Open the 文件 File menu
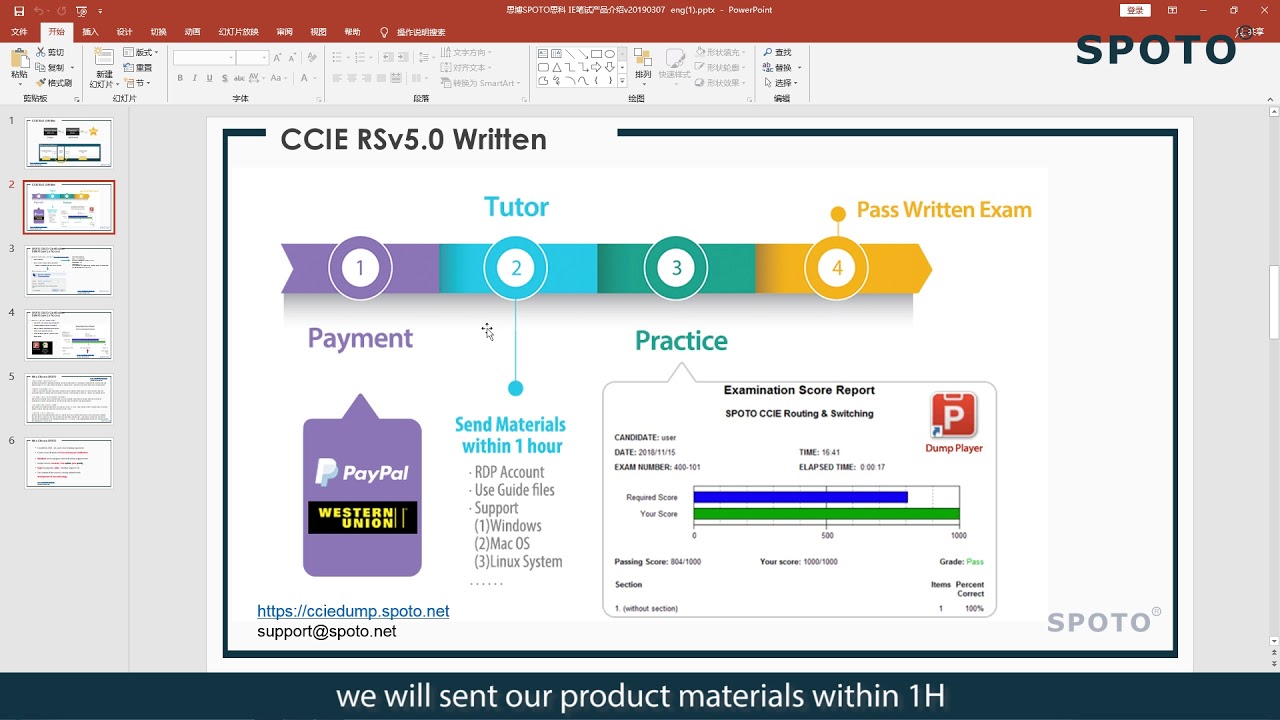 (x=19, y=32)
